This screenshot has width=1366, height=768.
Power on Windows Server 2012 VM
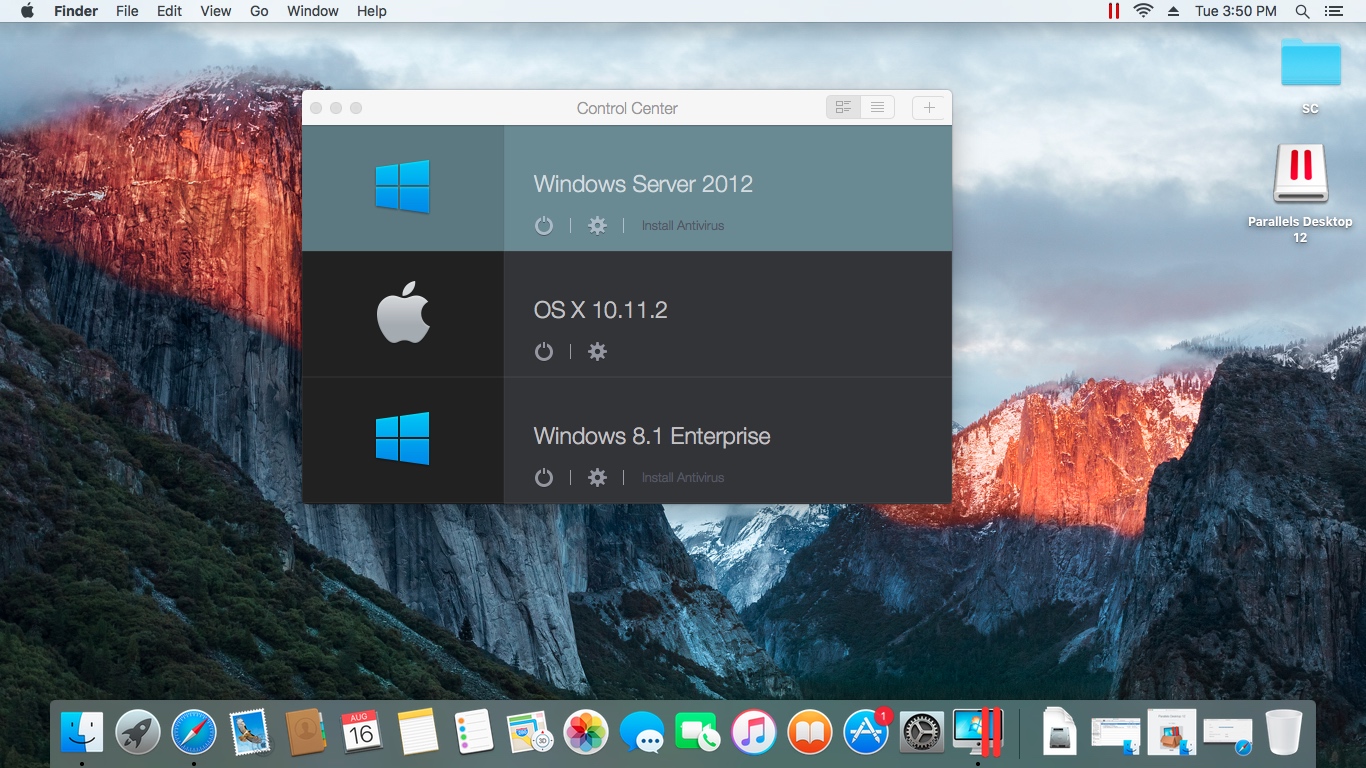pyautogui.click(x=544, y=226)
